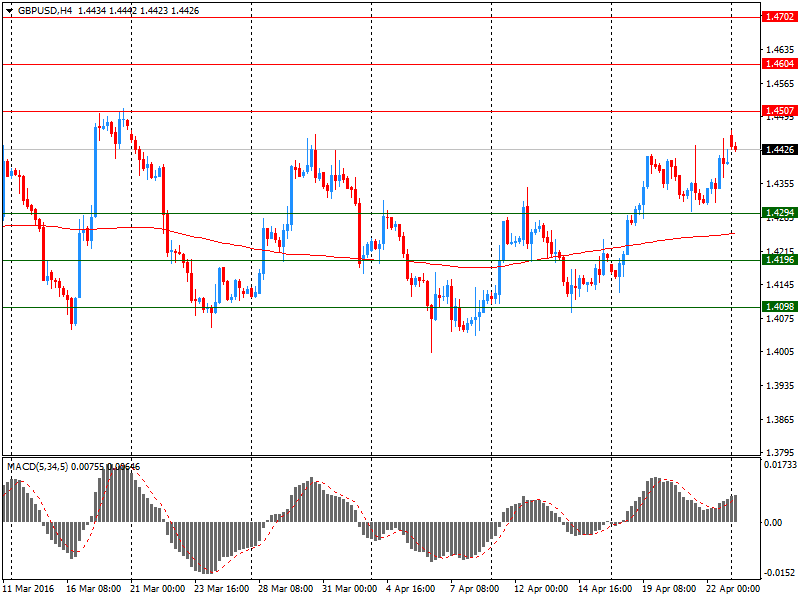800x600 pixels.
Task: Click the 14 Apr 16:00 time label
Action: (605, 589)
